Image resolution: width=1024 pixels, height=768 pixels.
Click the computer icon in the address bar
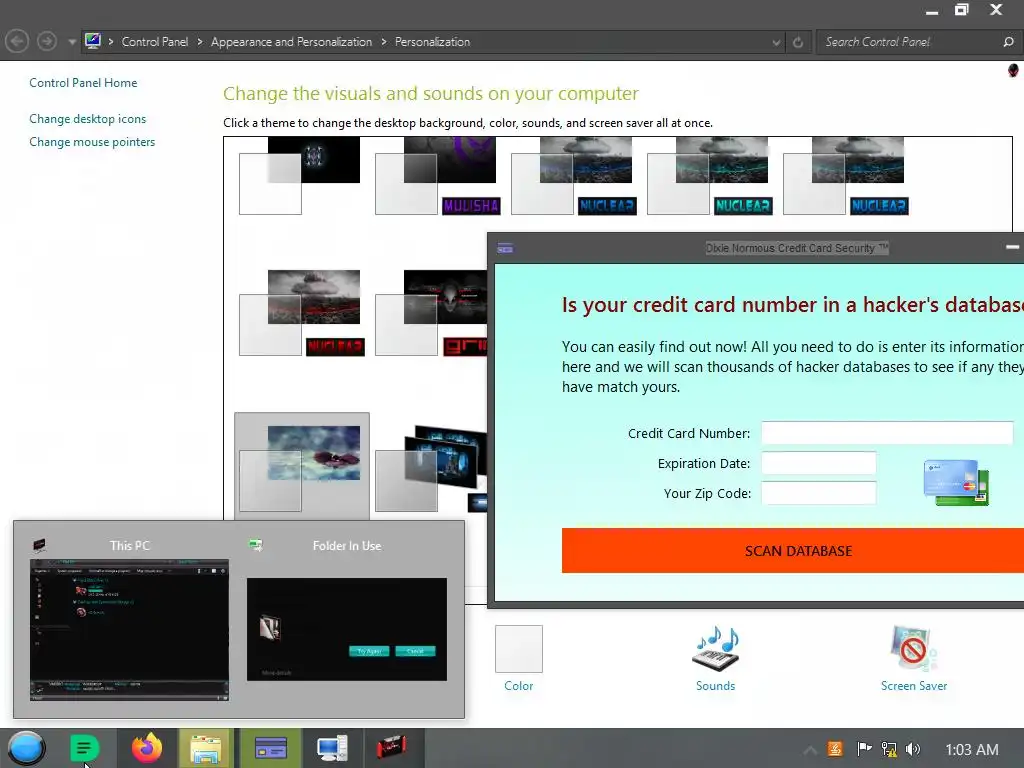click(x=93, y=41)
